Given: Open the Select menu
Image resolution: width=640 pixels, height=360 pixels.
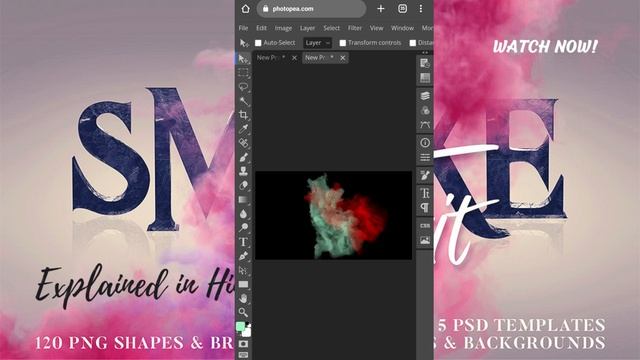Looking at the screenshot, I should point(331,28).
